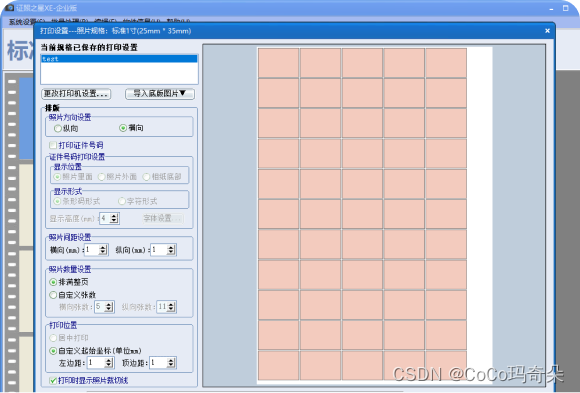Increase the 纵向(mm) spacing with up arrow
This screenshot has width=580, height=393.
coord(171,247)
